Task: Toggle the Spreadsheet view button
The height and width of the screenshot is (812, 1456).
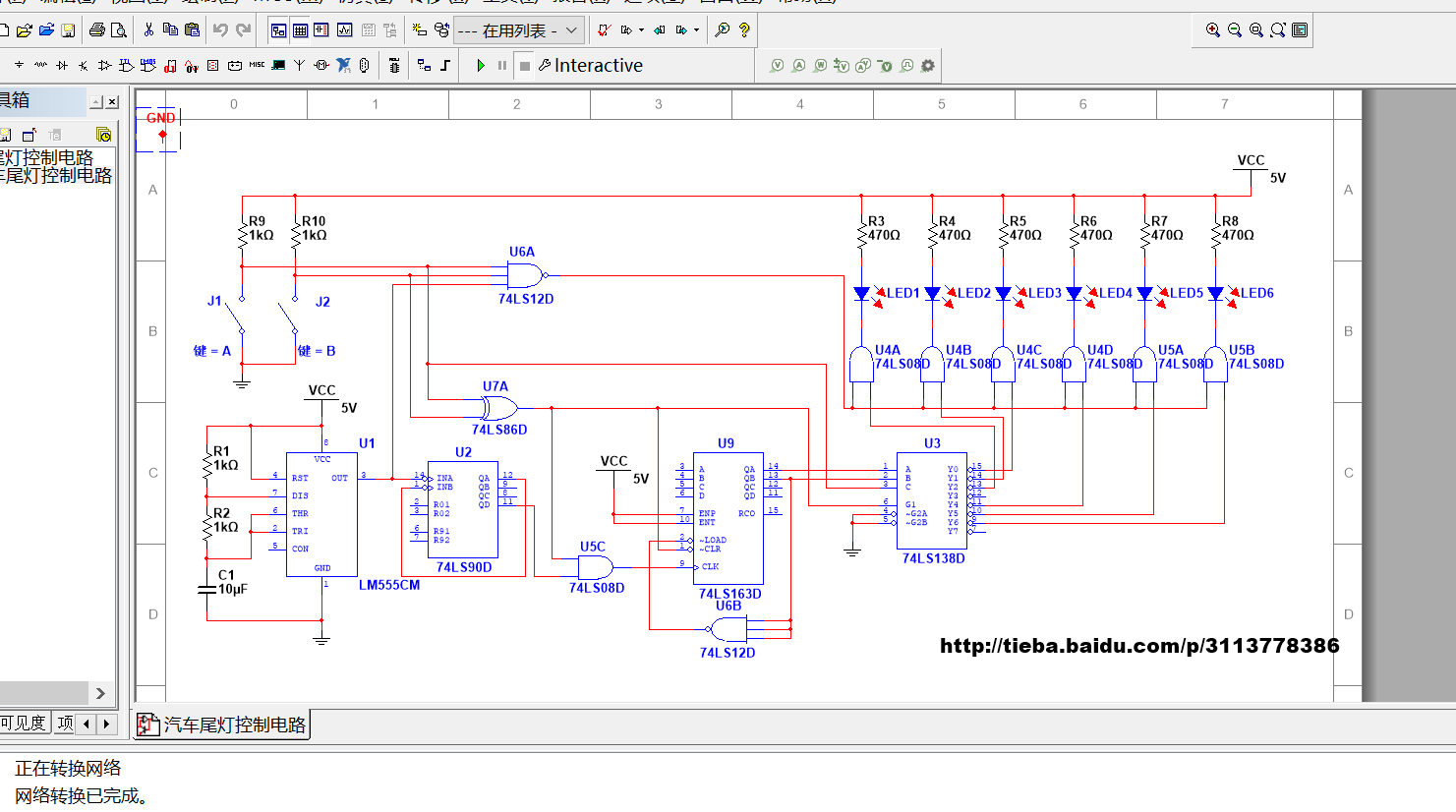Action: 301,30
